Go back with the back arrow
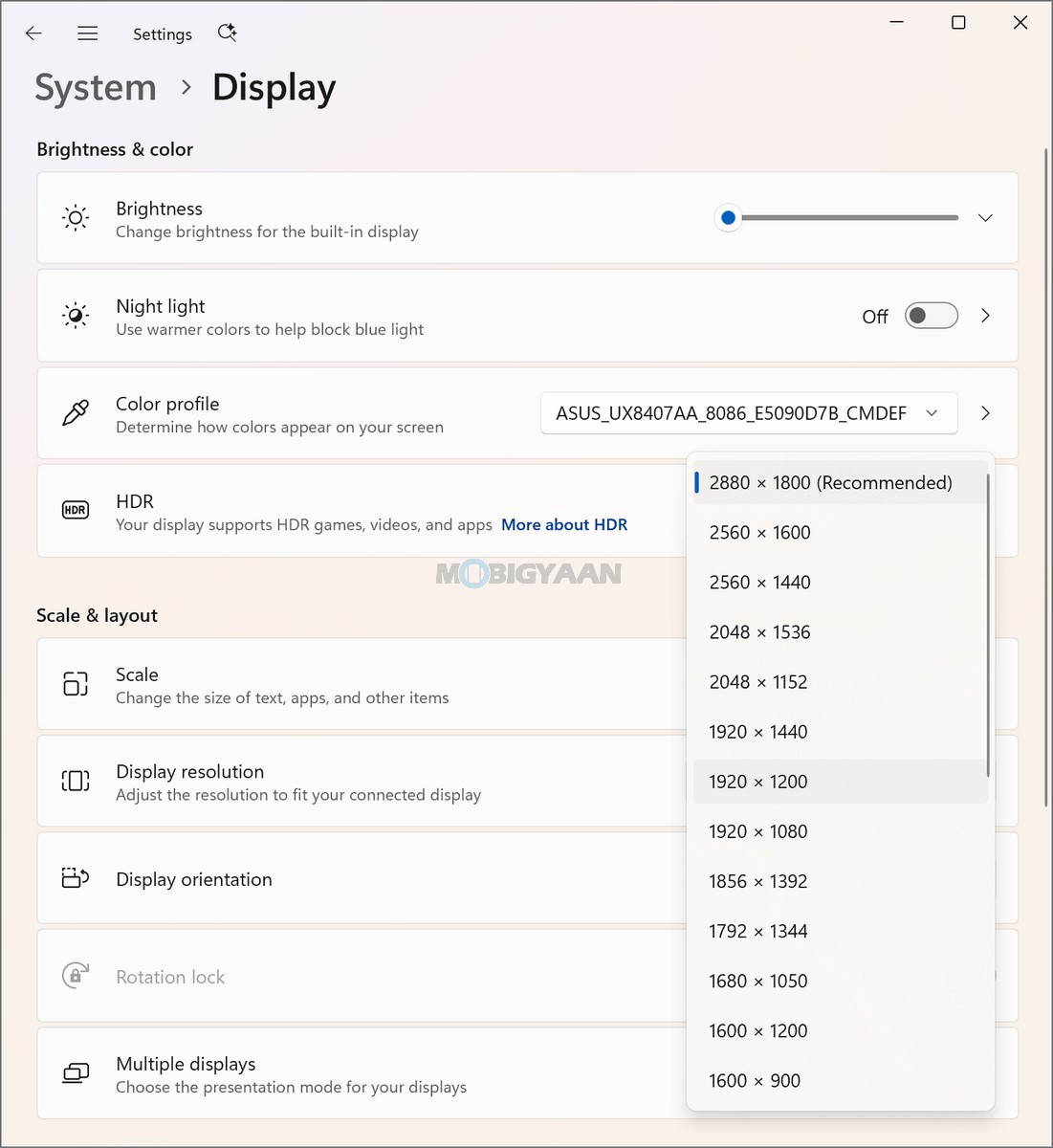The height and width of the screenshot is (1148, 1053). tap(33, 33)
